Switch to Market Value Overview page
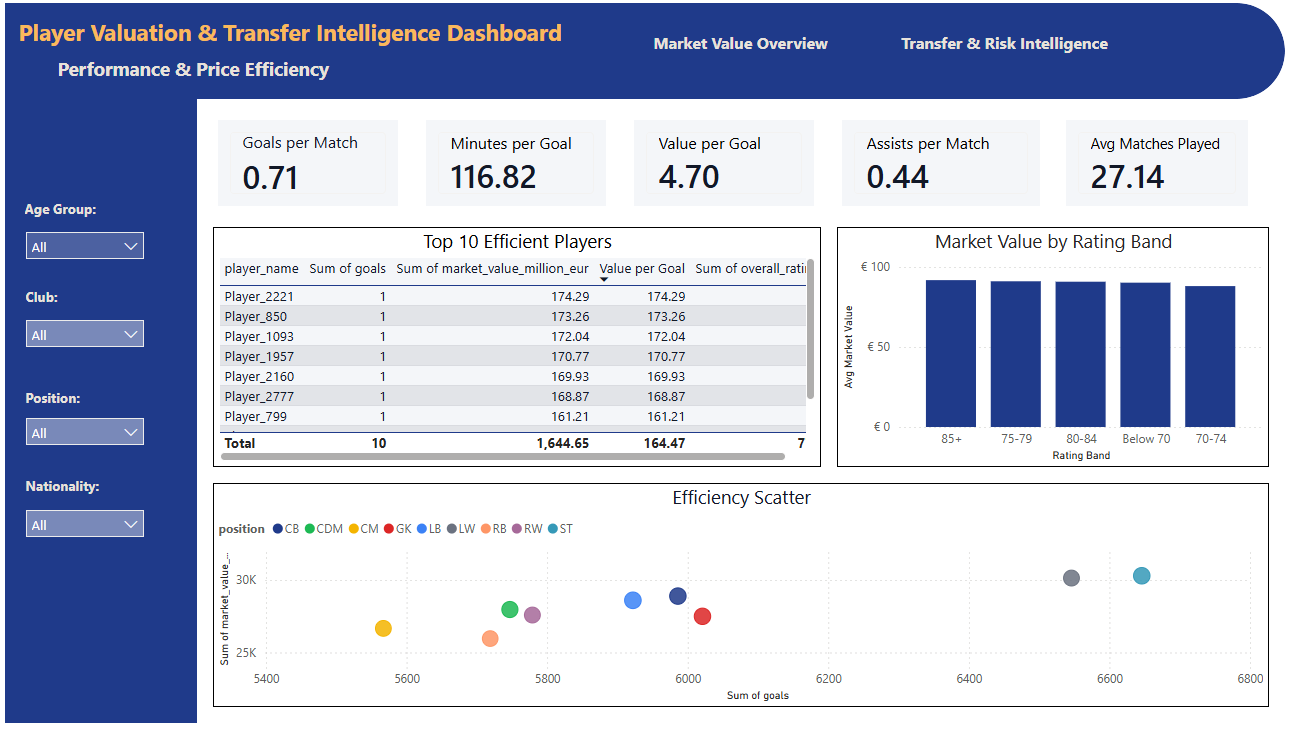 (740, 44)
